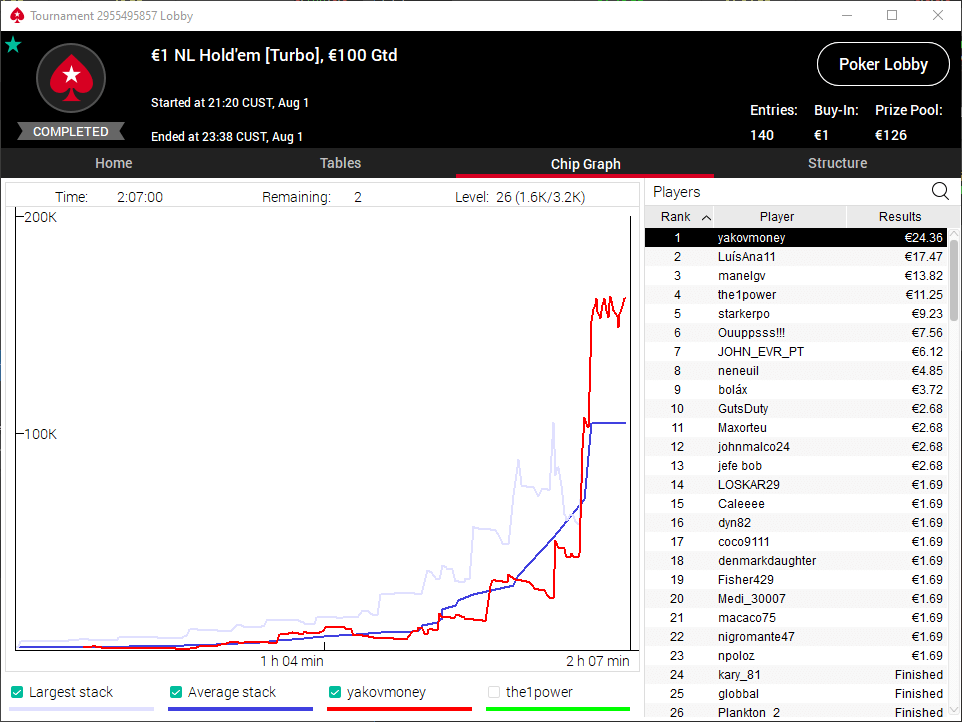Select player row kary_81

click(x=796, y=675)
